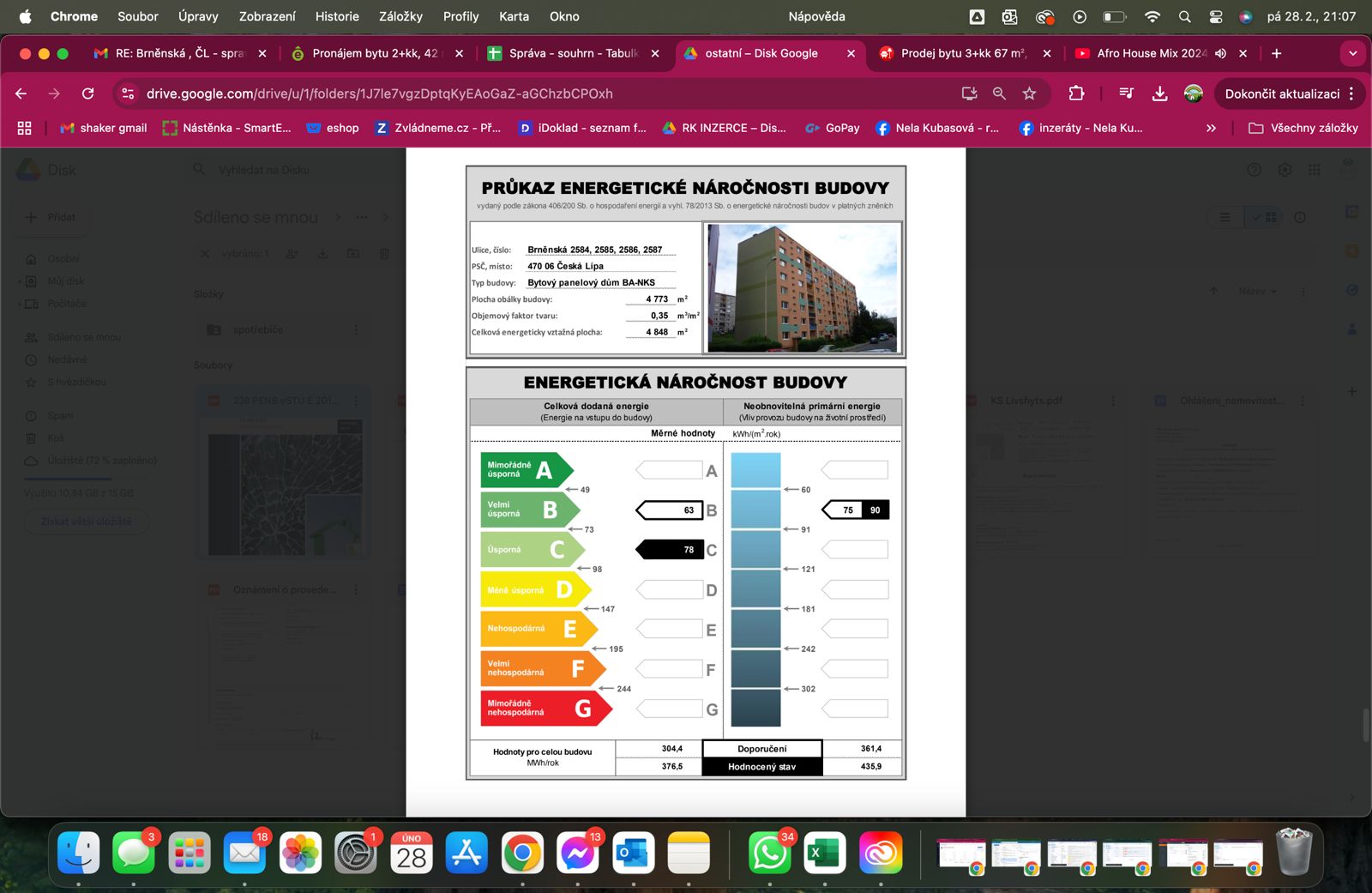Screen dimensions: 1372x893
Task: Click the Dokončit aktualizaci button
Action: (1281, 94)
